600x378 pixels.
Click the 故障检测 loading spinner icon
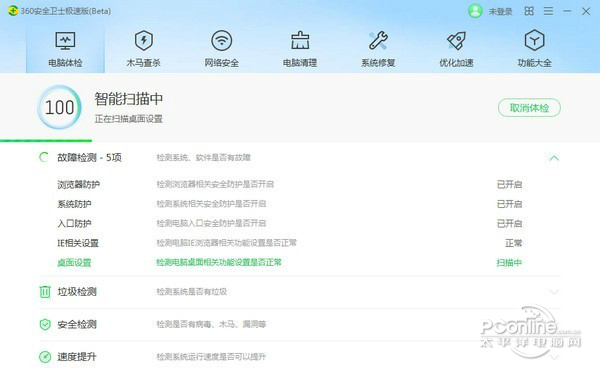point(44,157)
